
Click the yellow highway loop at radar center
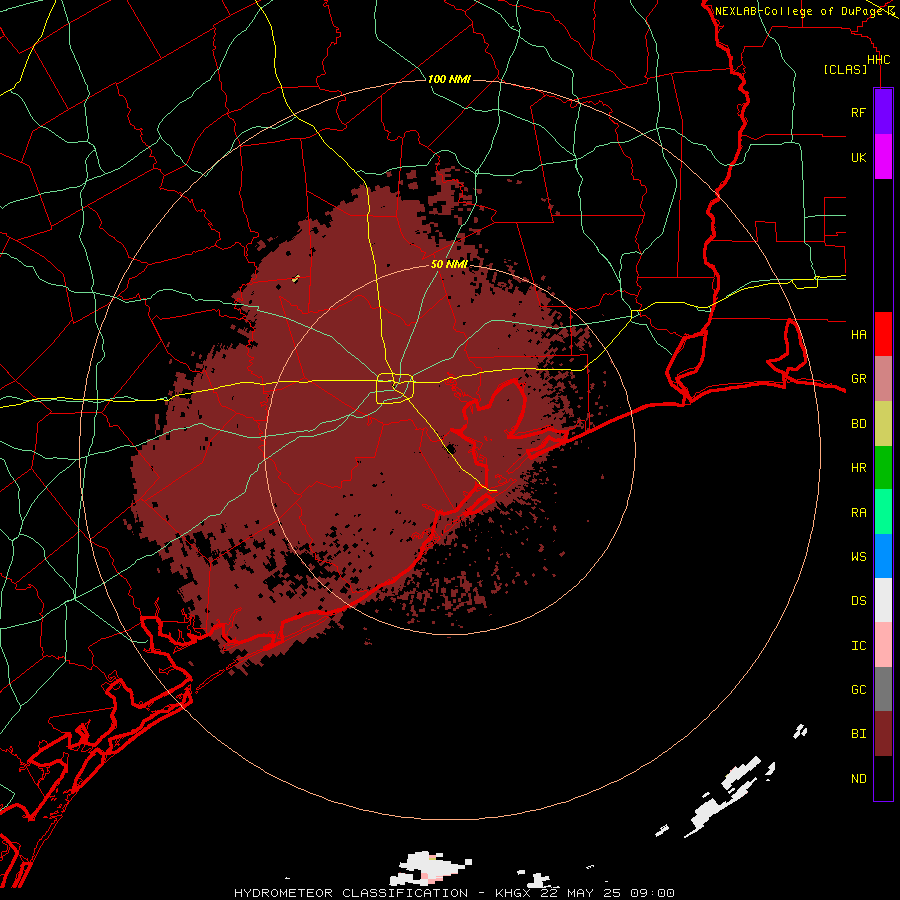(x=395, y=389)
